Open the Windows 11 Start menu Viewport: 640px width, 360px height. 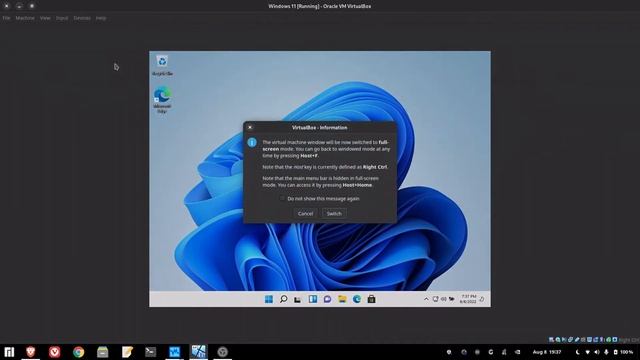[269, 299]
